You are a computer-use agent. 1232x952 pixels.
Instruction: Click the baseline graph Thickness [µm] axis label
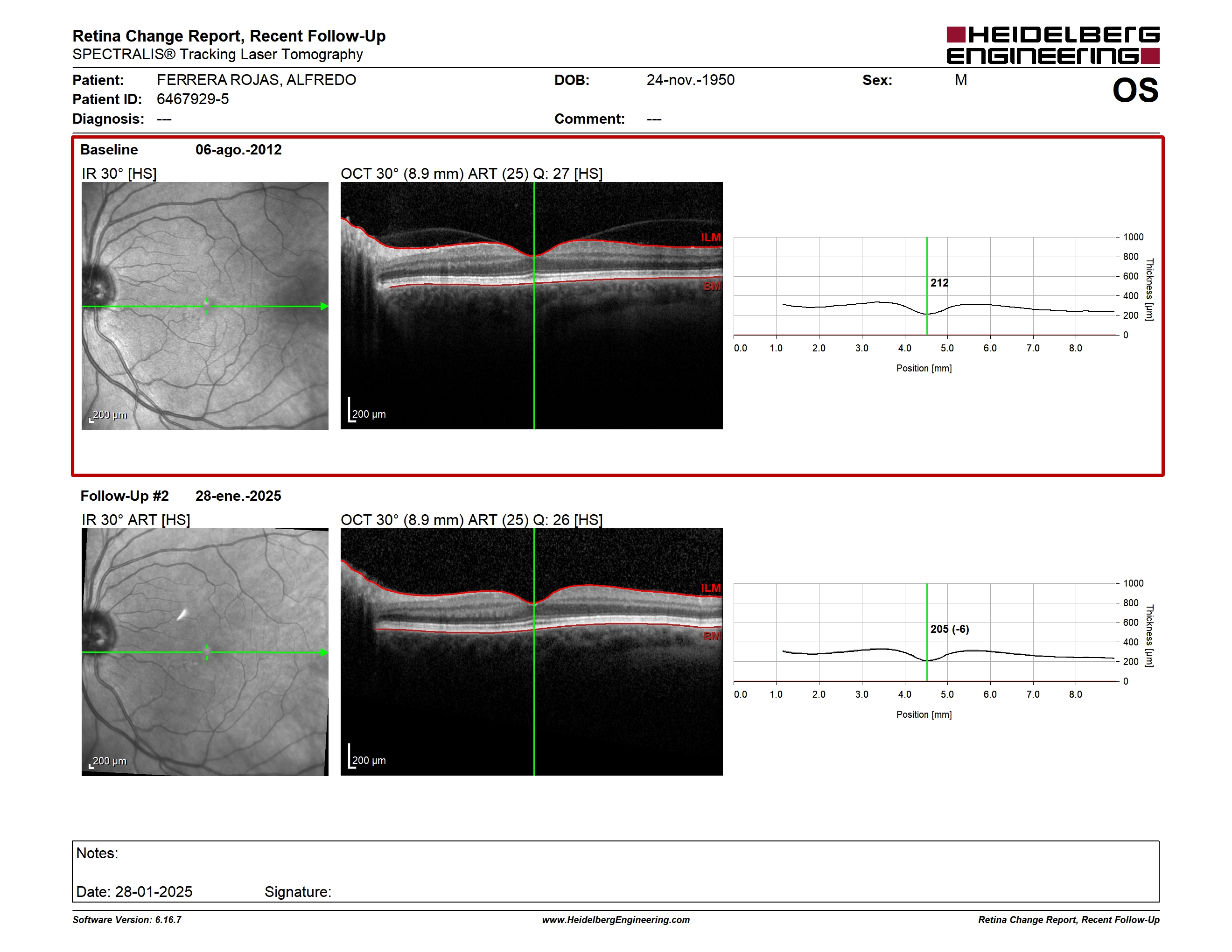tap(1149, 290)
